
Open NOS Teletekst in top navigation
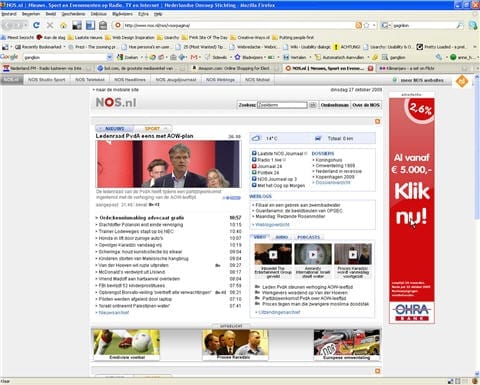(90, 80)
